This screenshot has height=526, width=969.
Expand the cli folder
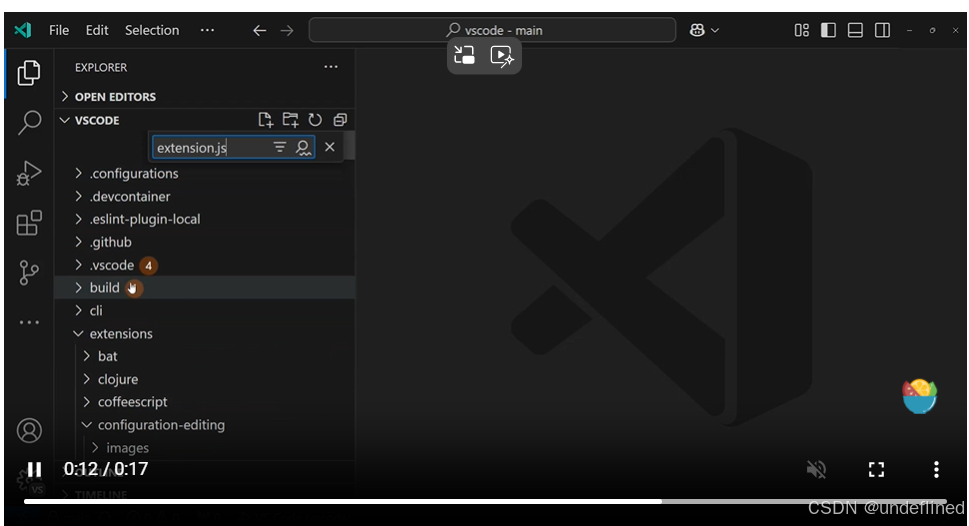(x=205, y=311)
